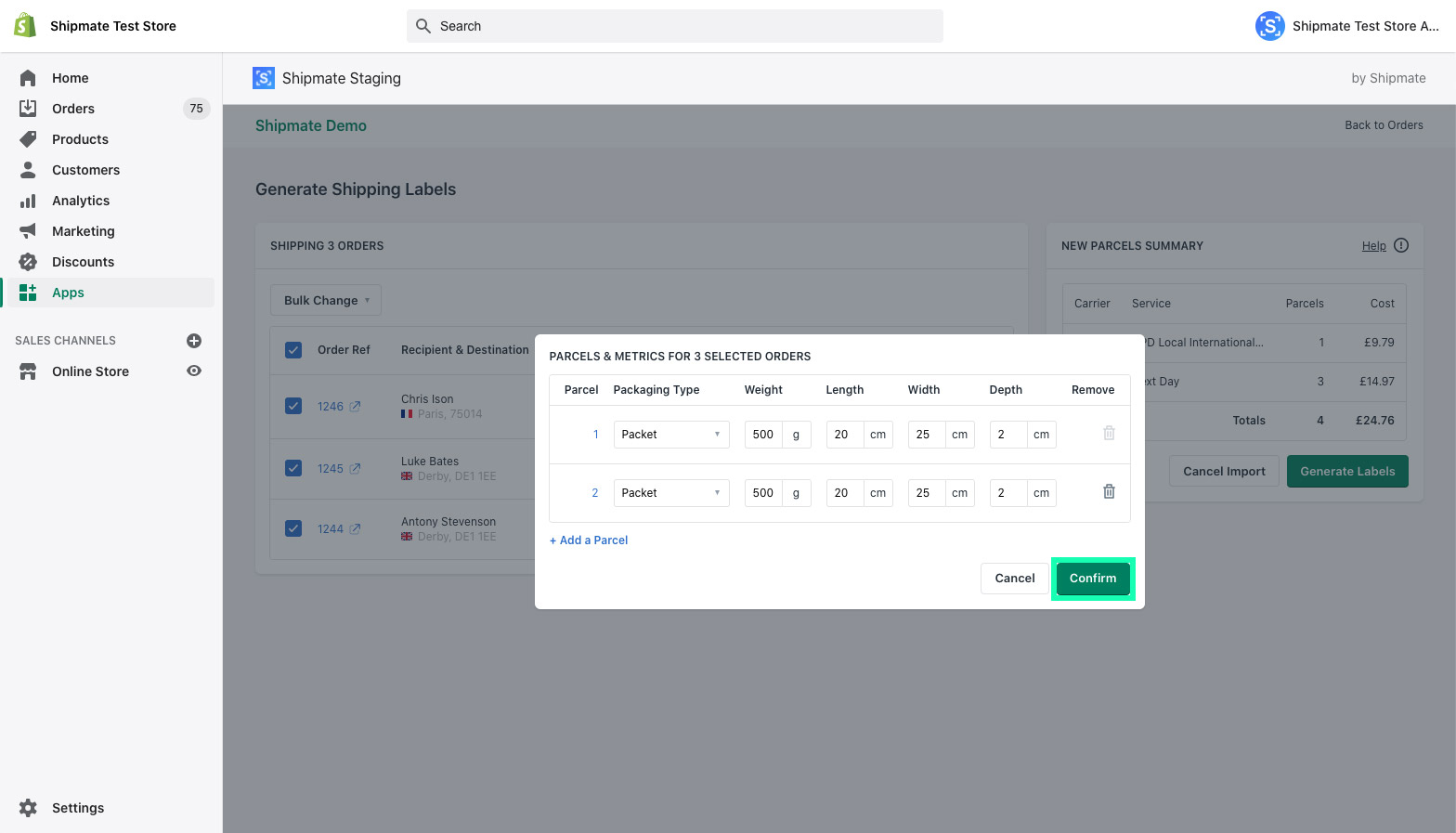
Task: Click the help info circle icon
Action: click(1401, 245)
